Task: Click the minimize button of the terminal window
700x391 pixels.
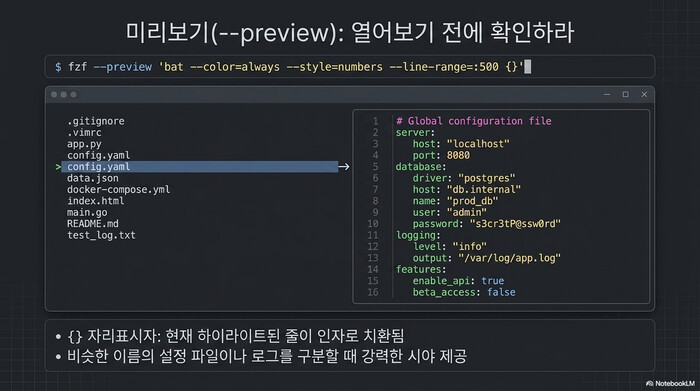Action: click(607, 95)
